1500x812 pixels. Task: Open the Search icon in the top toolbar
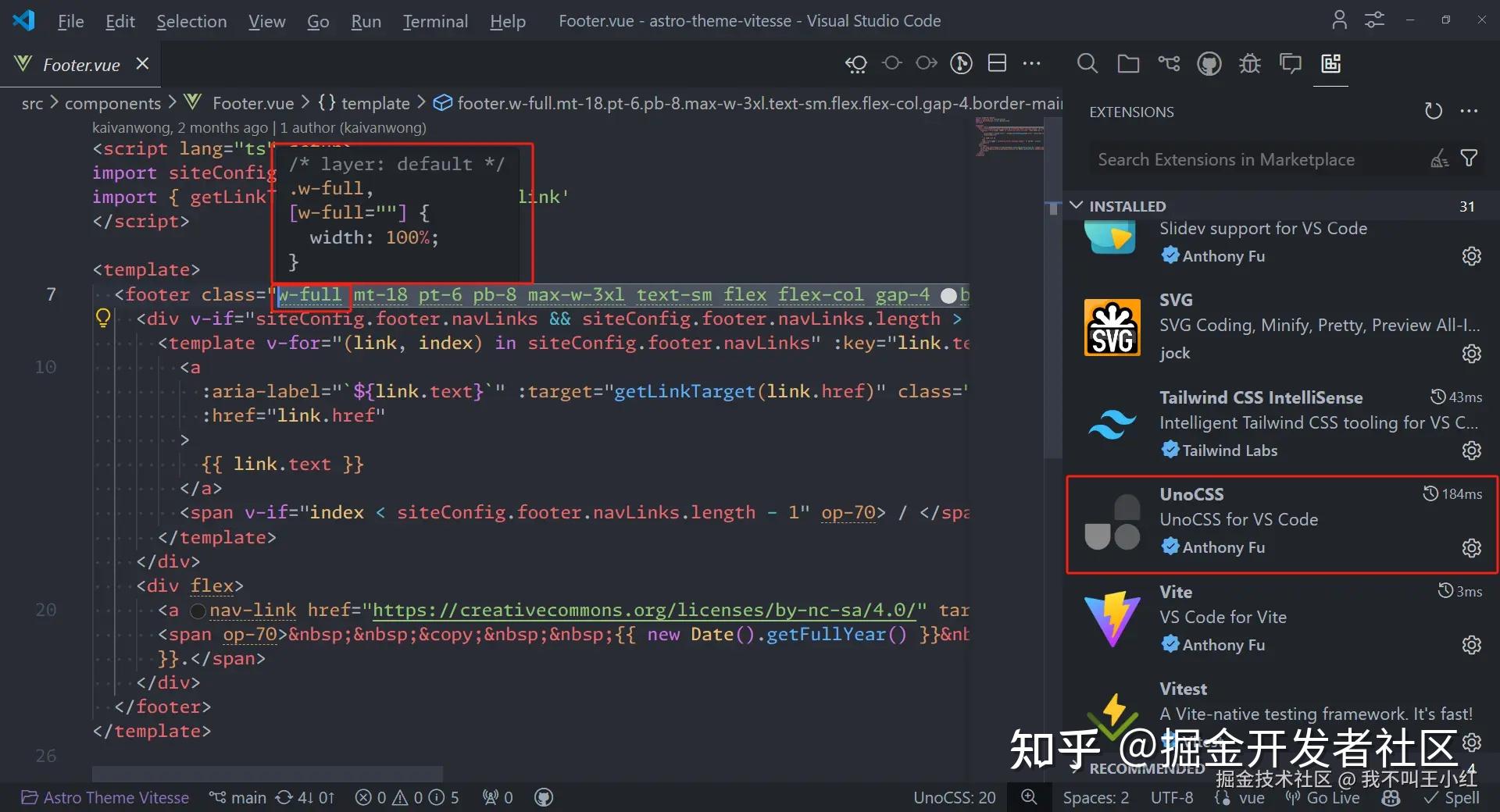[x=1087, y=63]
